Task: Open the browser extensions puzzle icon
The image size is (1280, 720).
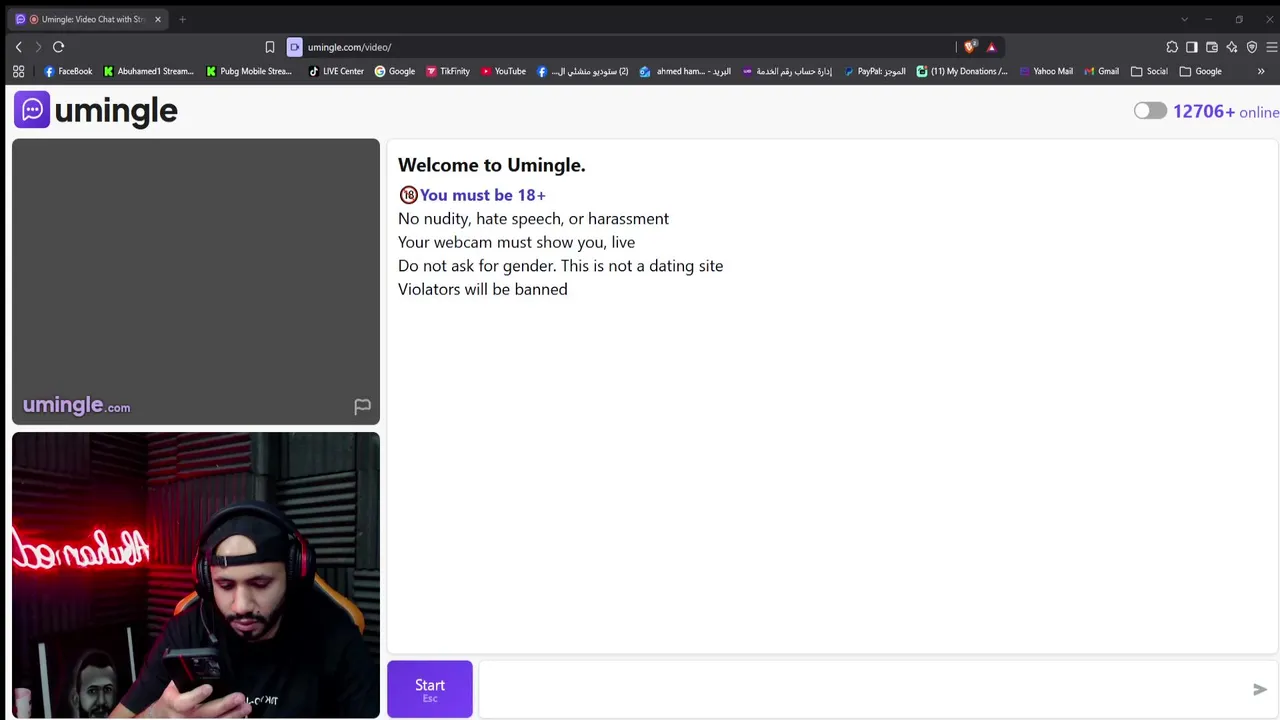Action: [1172, 47]
